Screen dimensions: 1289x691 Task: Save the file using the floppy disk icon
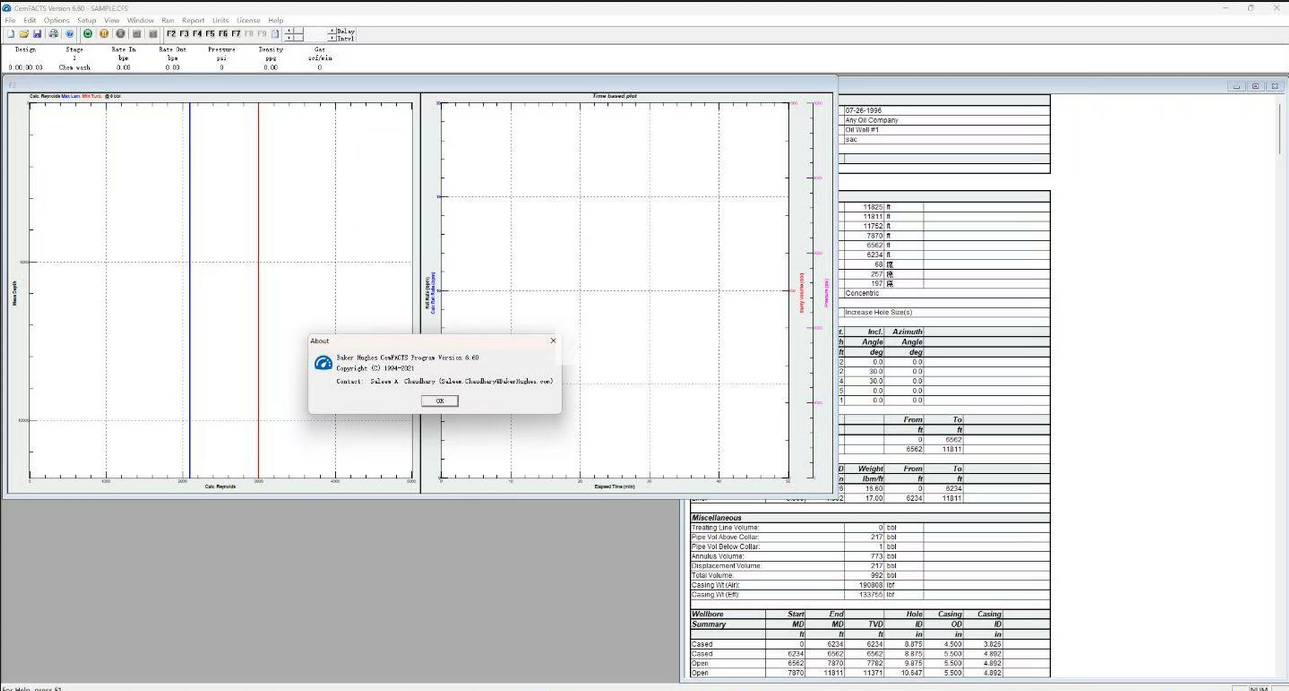38,34
